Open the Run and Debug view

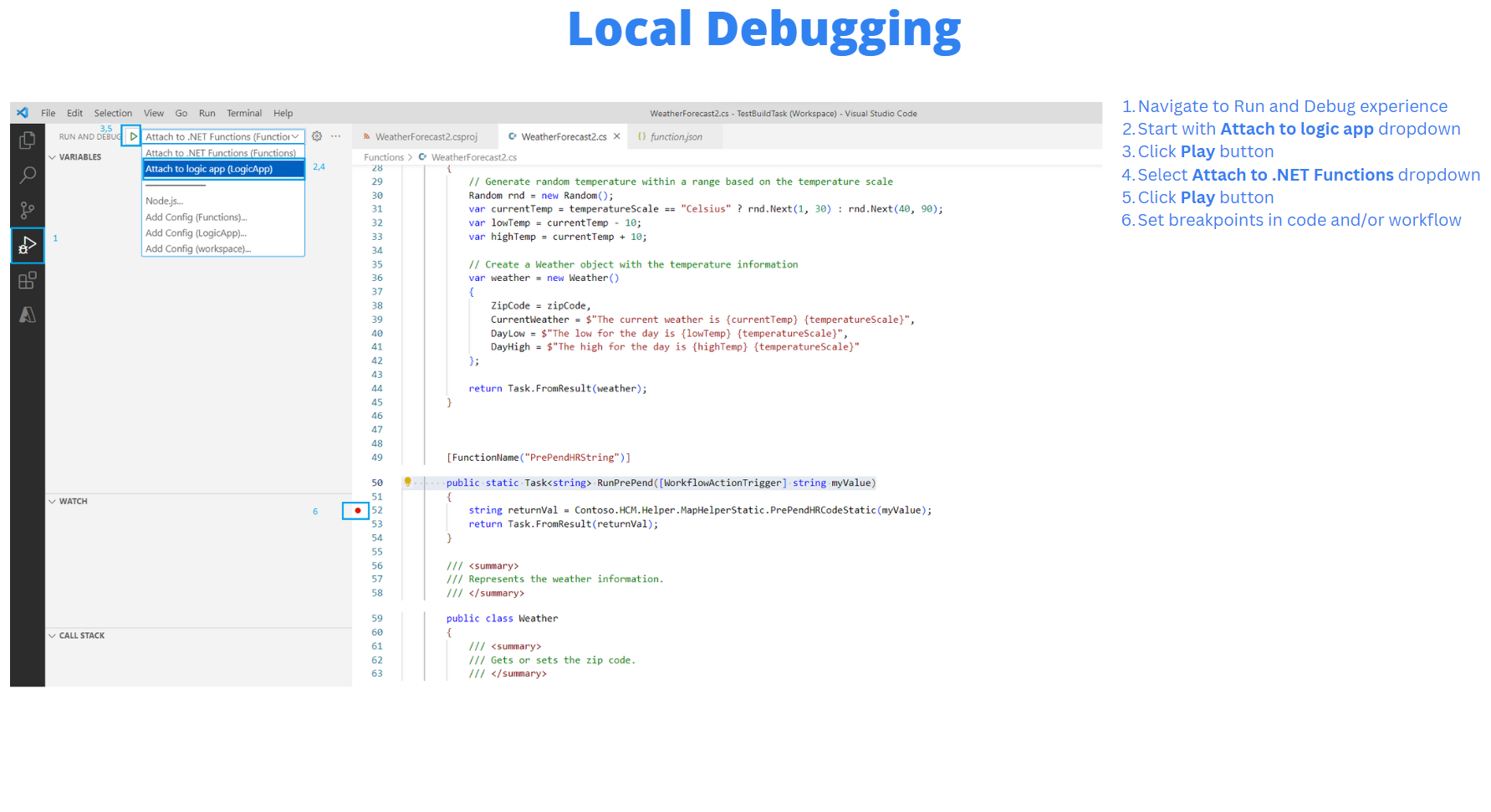click(28, 245)
